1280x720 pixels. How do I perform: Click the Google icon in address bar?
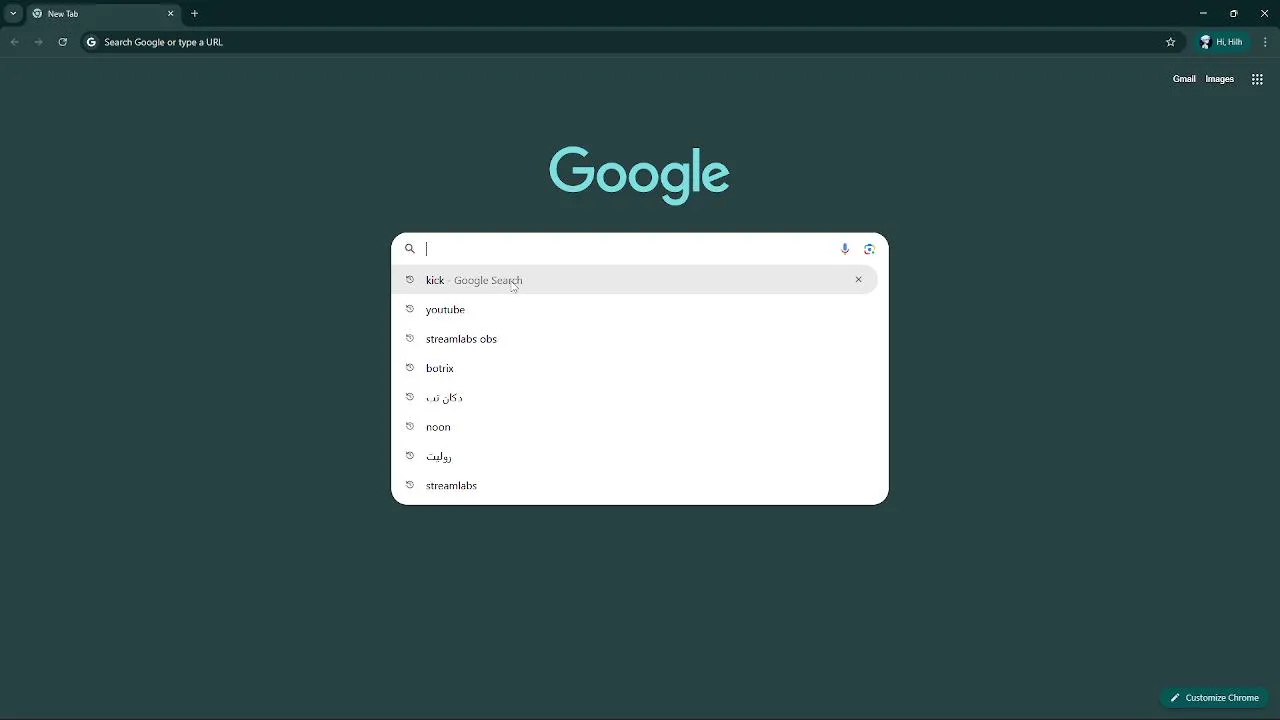coord(91,42)
